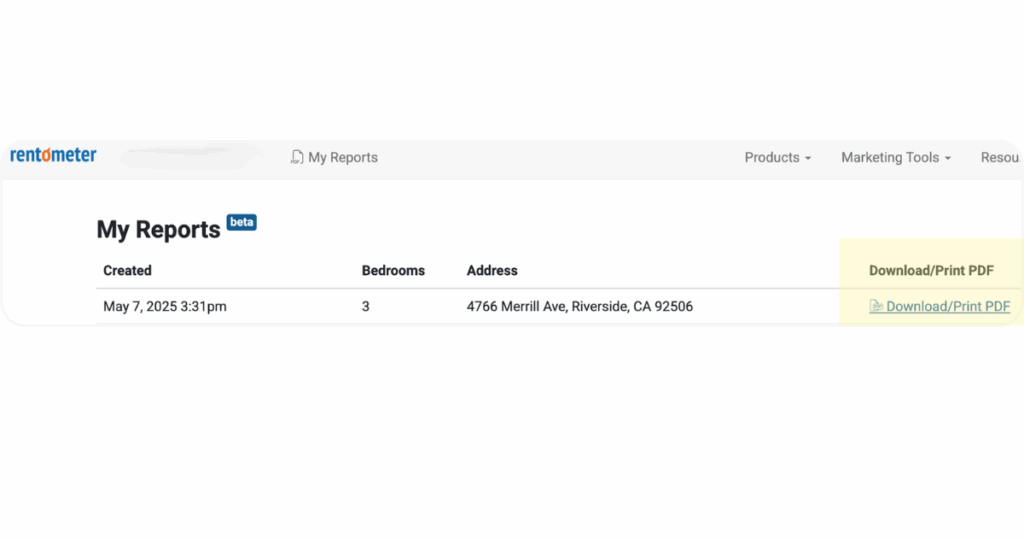
Task: Open the My Reports navigation item
Action: pos(334,157)
